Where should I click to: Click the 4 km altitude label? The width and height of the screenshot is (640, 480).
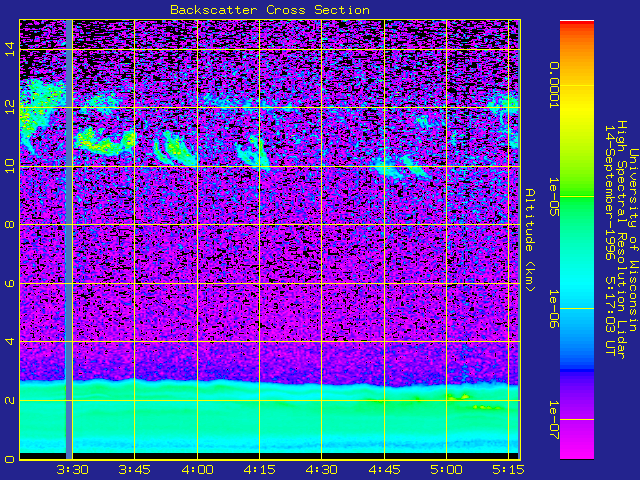click(10, 341)
